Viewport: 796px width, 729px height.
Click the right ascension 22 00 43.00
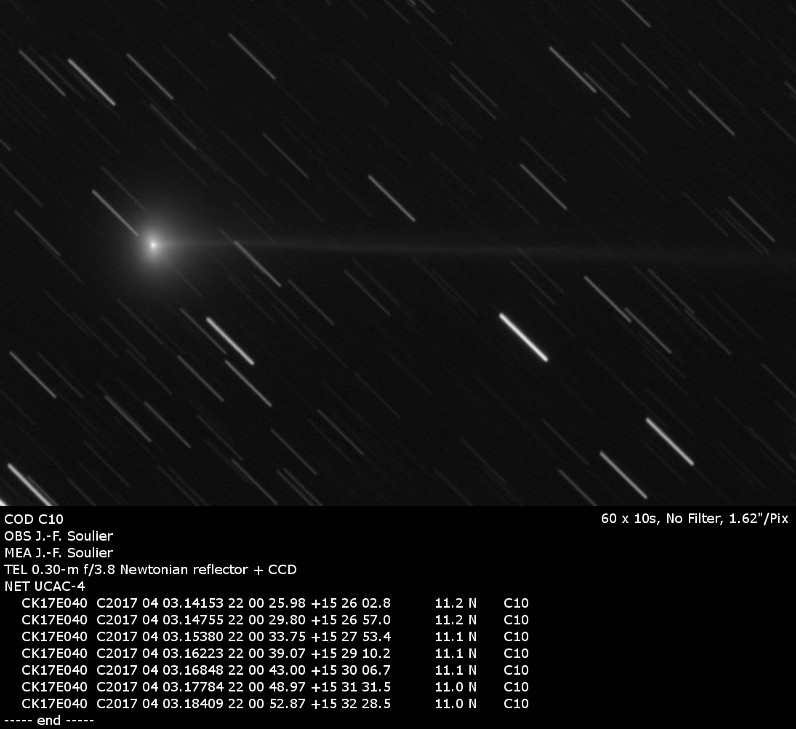pos(270,670)
